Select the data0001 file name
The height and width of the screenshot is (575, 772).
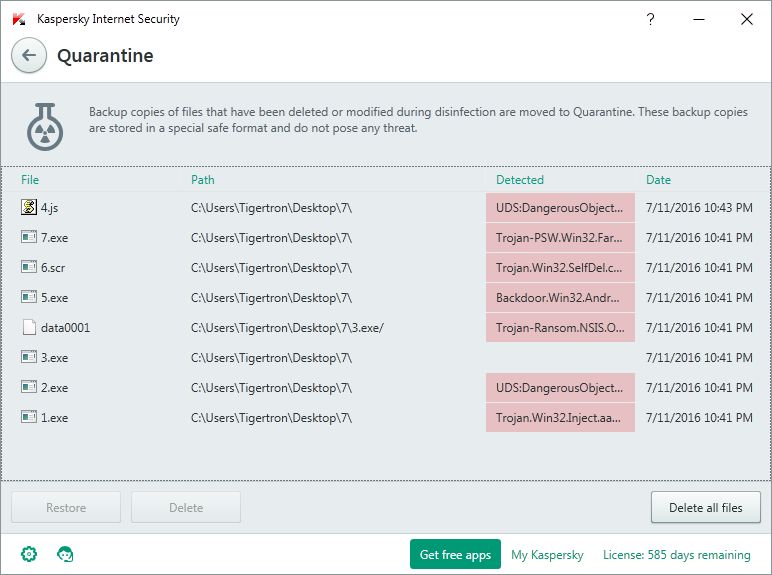(65, 328)
